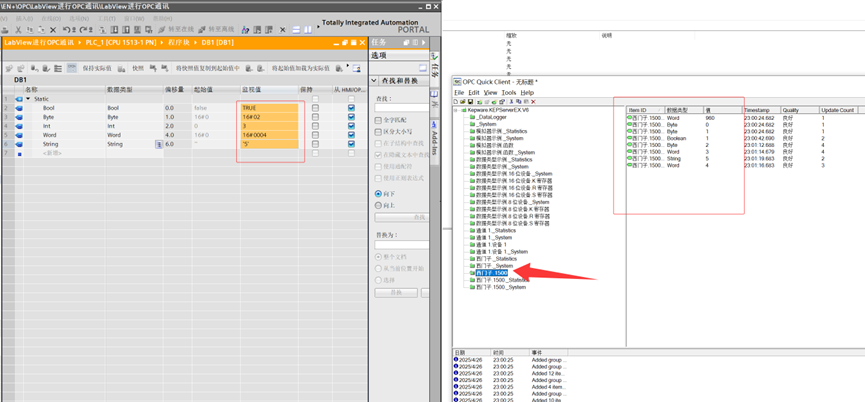Click the 转至在线 go online button
Viewport: 865px width, 402px height.
175,30
